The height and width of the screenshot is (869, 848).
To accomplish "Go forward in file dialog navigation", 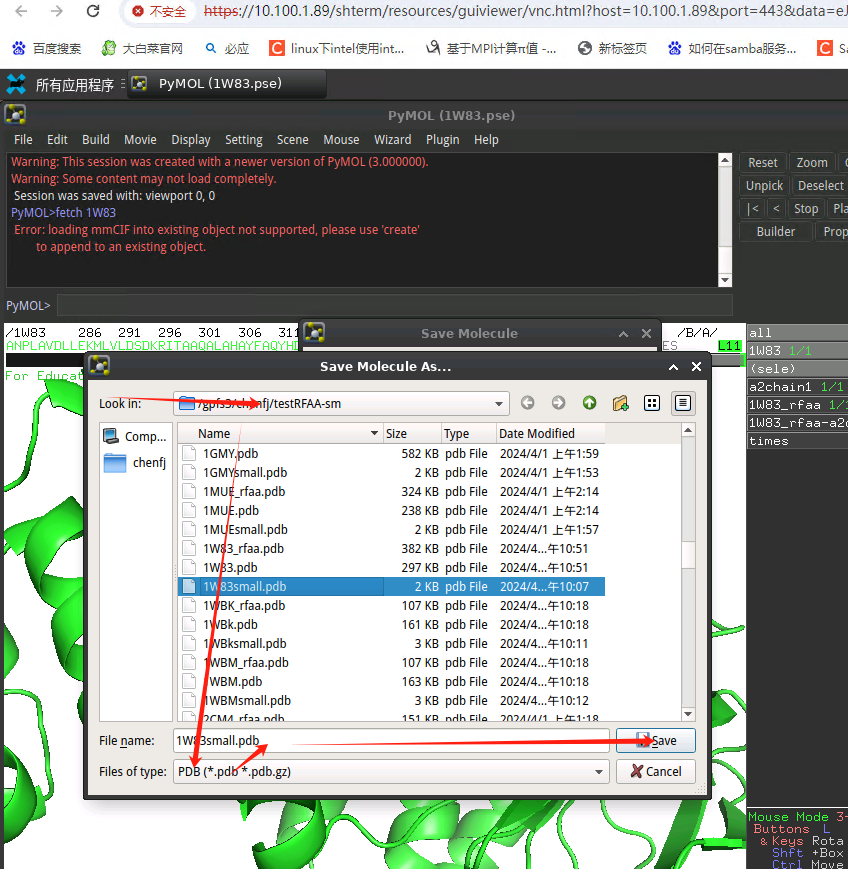I will tap(558, 403).
